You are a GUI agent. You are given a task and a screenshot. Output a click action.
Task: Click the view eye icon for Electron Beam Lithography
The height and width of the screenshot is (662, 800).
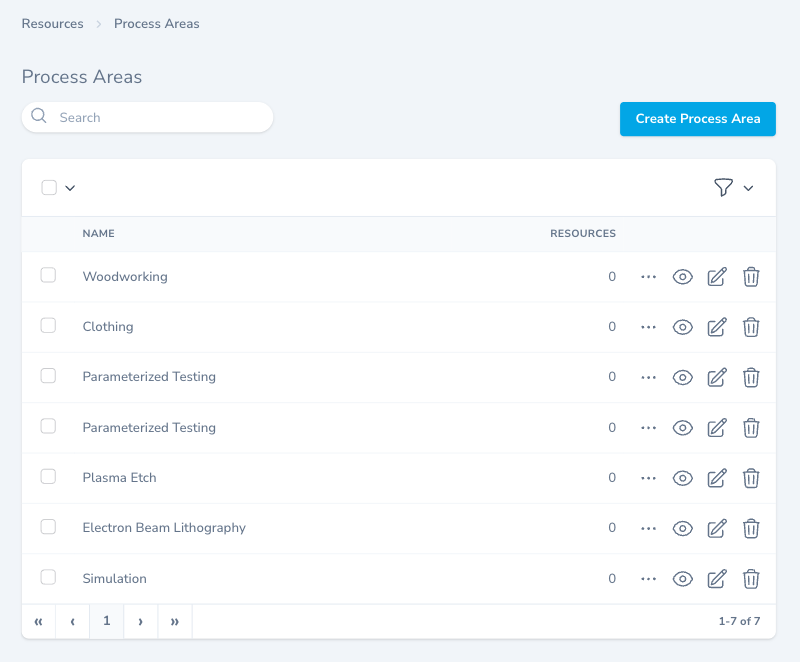tap(683, 528)
